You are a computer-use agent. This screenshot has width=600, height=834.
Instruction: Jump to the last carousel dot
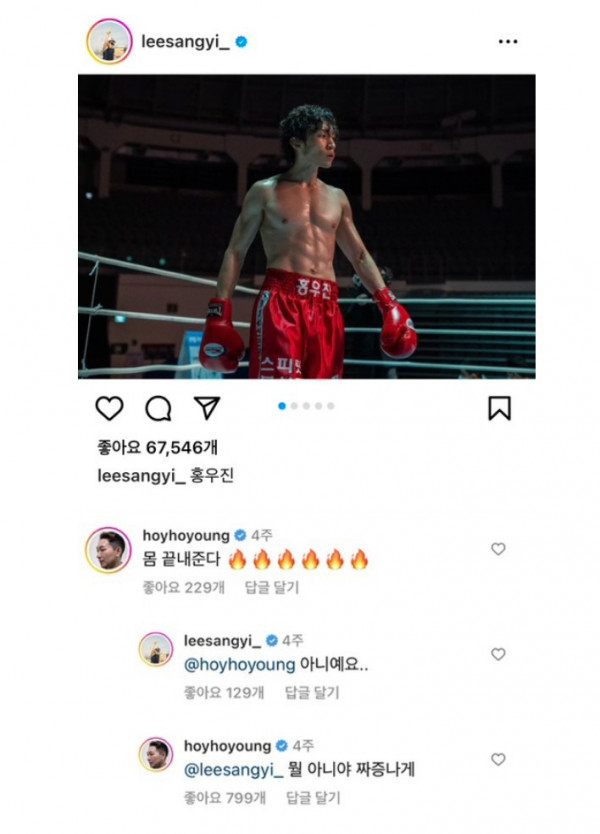(330, 406)
